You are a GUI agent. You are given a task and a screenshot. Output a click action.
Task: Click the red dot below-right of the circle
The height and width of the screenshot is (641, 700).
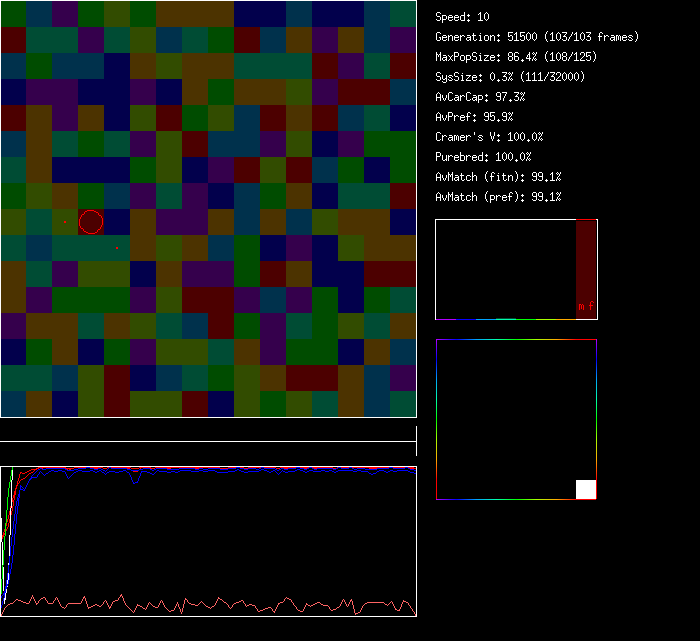[117, 248]
